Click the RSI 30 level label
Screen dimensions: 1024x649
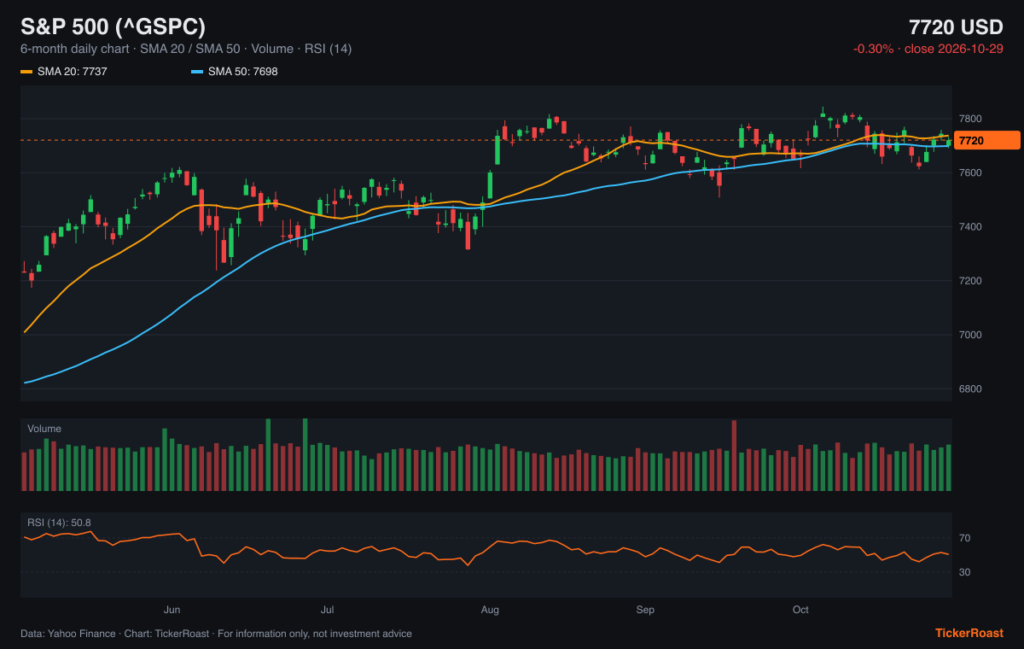(965, 573)
